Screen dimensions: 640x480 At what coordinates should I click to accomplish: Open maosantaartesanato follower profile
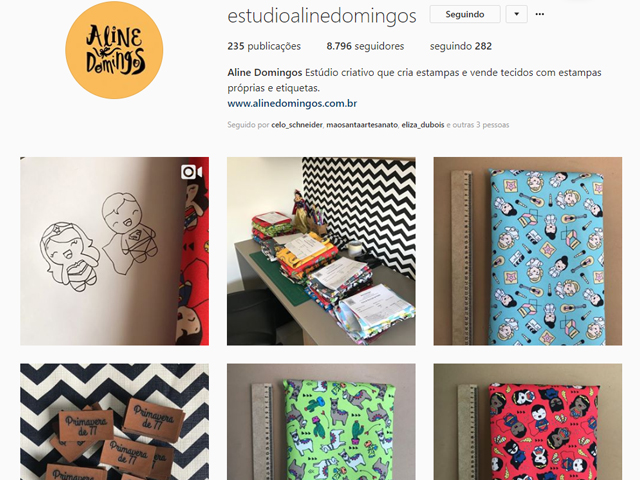[362, 125]
